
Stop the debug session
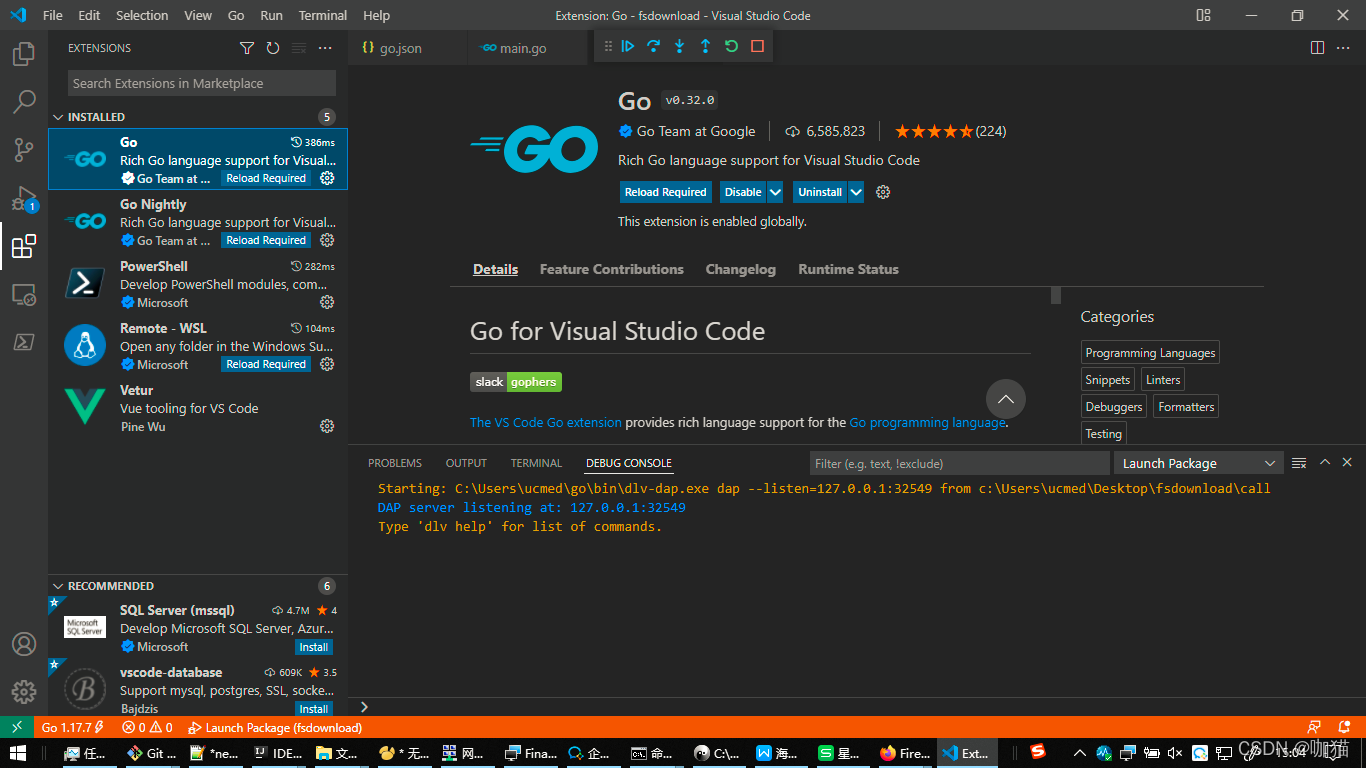coord(757,46)
